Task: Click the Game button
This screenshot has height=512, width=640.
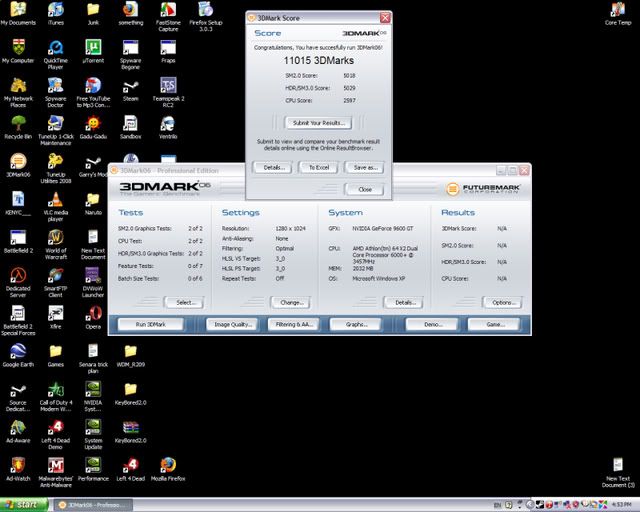Action: pyautogui.click(x=494, y=324)
